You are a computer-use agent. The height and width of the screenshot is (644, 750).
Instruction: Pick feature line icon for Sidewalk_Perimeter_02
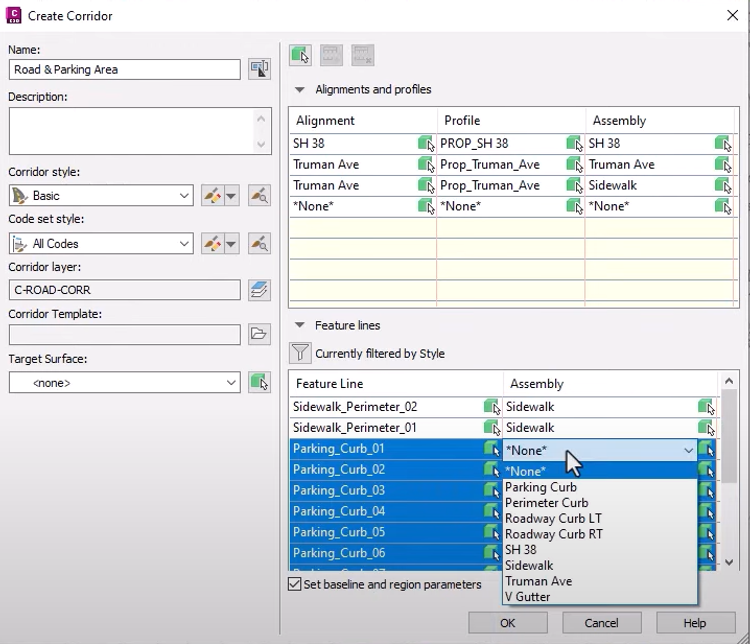click(x=492, y=407)
